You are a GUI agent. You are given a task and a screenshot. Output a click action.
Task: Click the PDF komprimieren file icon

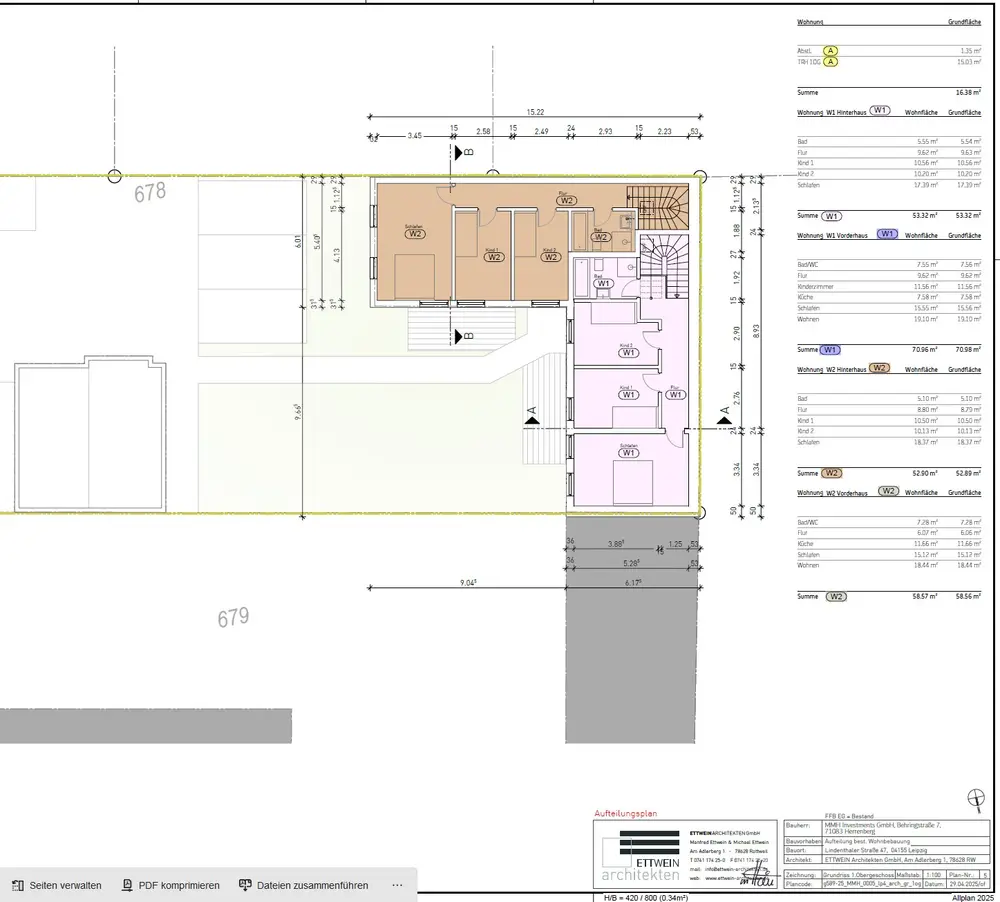[x=127, y=885]
